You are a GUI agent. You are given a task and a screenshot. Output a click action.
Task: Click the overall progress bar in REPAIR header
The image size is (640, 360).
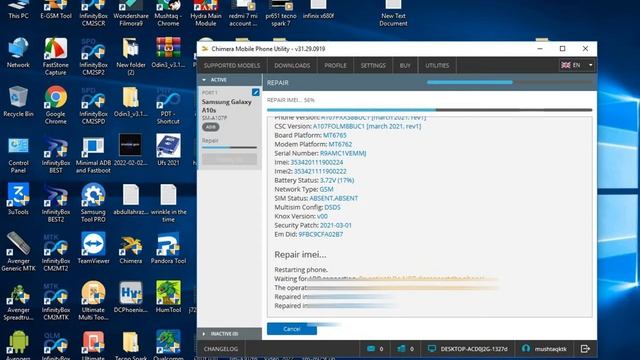pos(509,82)
